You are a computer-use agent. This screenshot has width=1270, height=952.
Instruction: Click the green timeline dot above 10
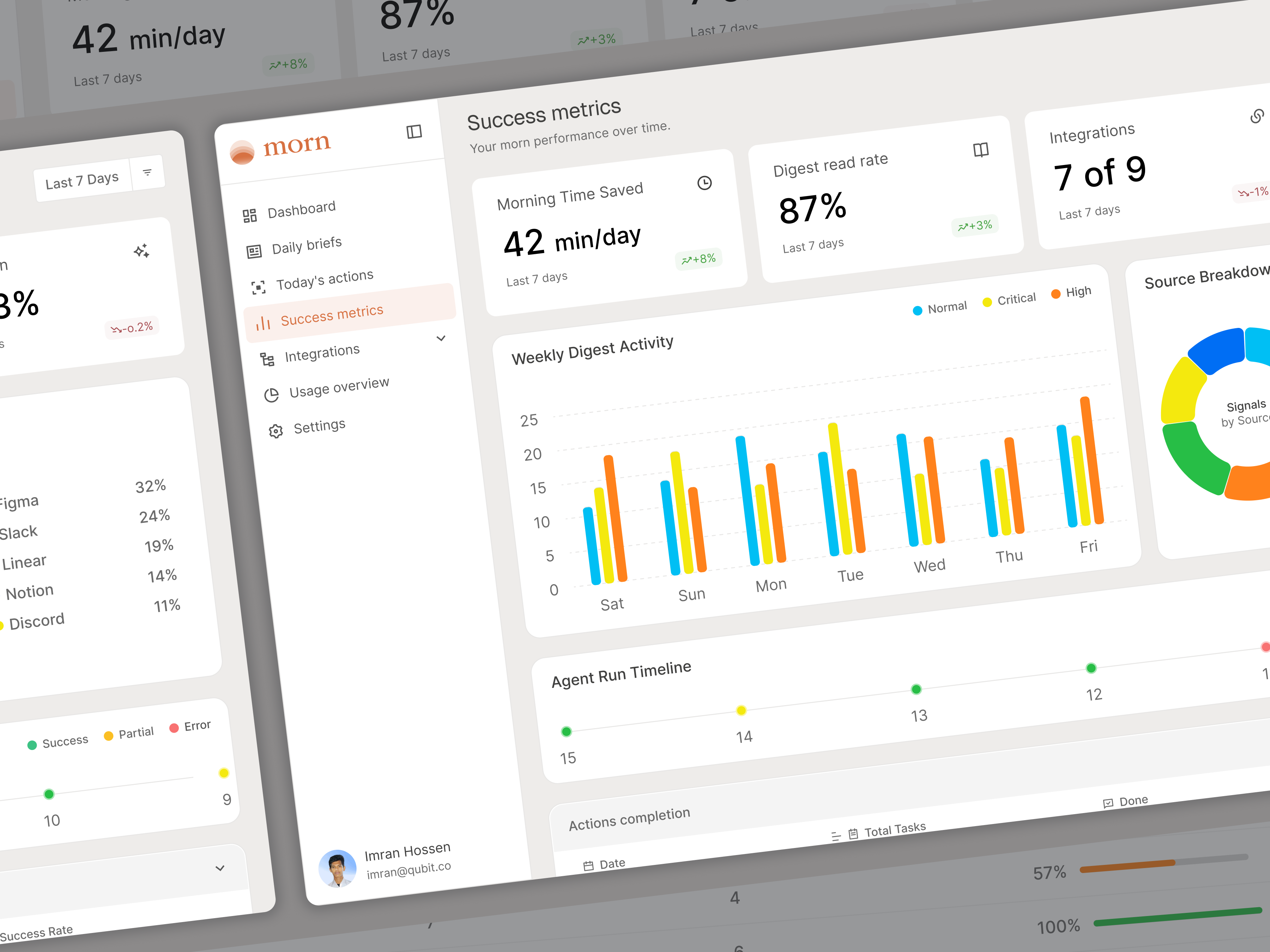tap(49, 794)
